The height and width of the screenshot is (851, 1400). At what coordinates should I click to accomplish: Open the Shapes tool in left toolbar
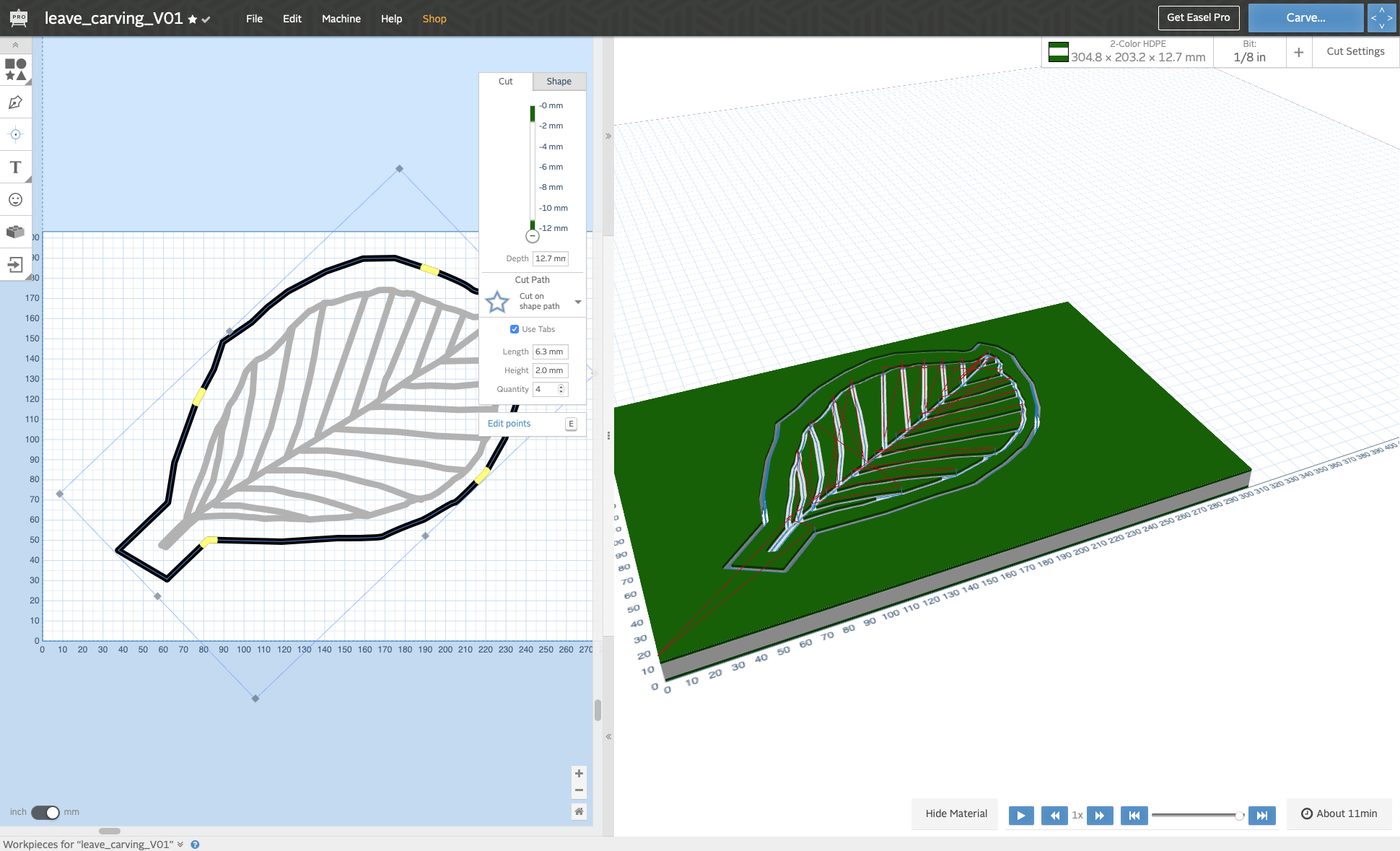pyautogui.click(x=15, y=69)
